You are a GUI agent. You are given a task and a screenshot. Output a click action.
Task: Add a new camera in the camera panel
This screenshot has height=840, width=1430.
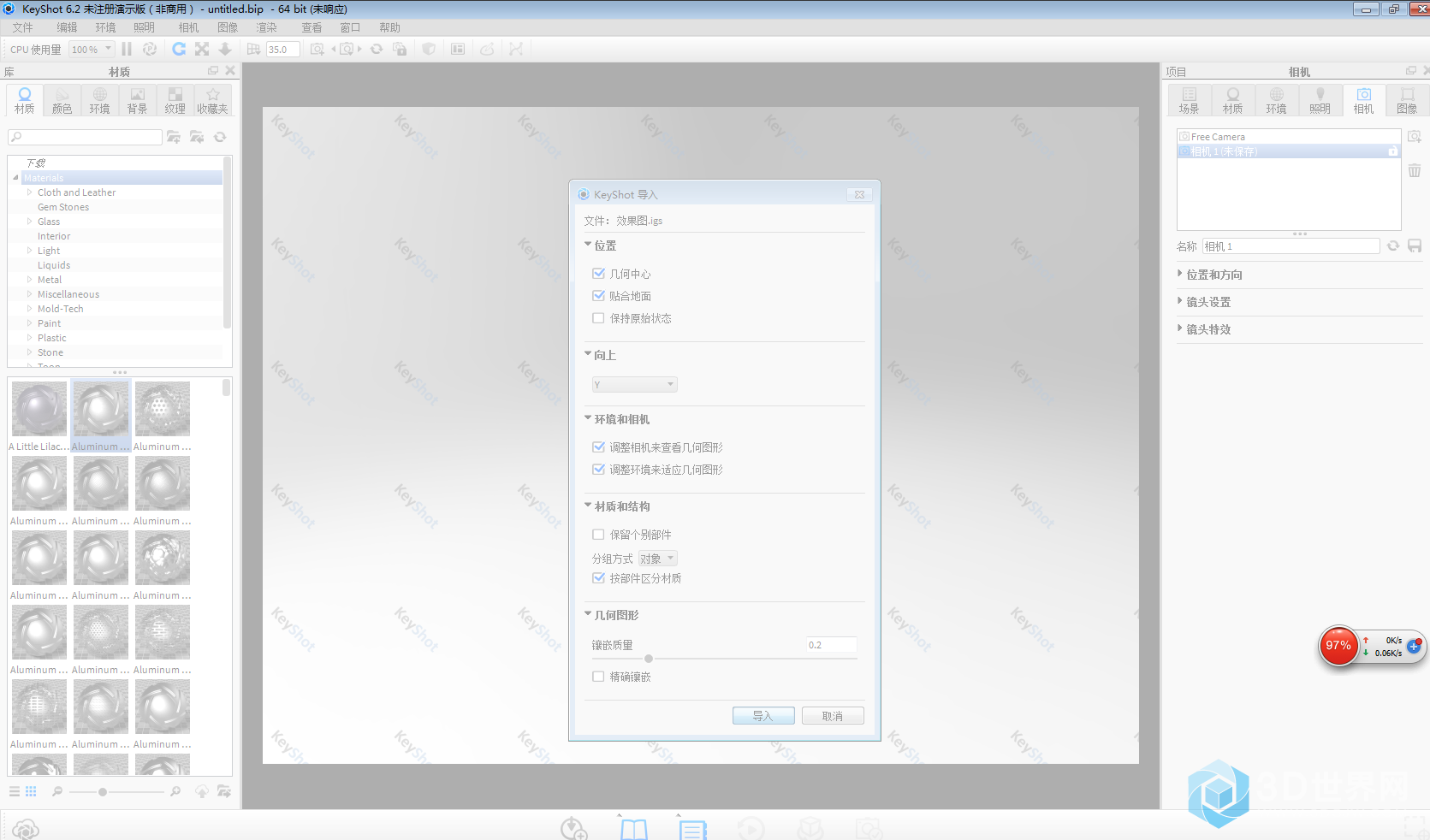tap(1415, 137)
